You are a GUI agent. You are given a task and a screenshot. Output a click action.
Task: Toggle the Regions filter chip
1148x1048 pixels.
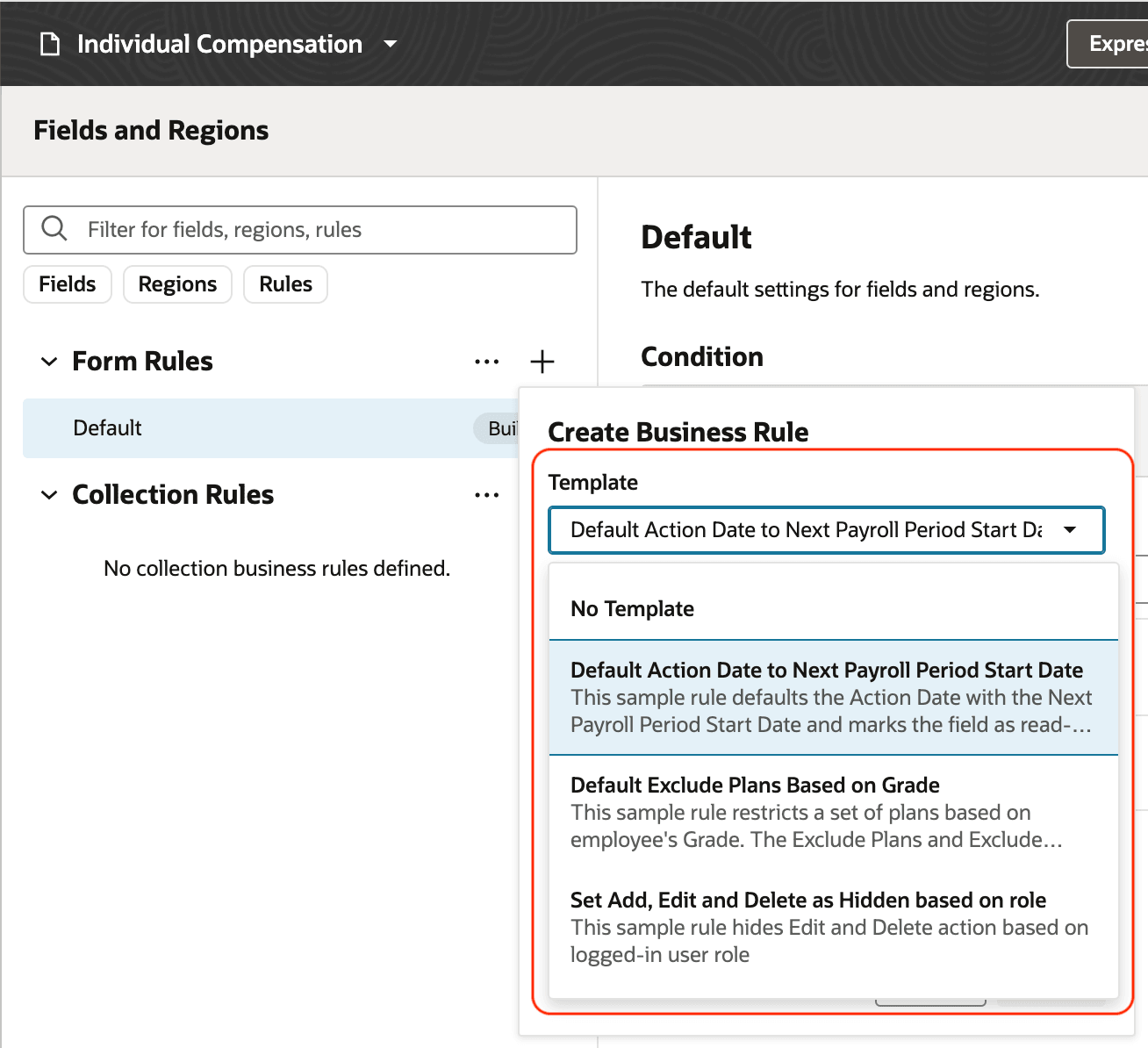tap(177, 284)
